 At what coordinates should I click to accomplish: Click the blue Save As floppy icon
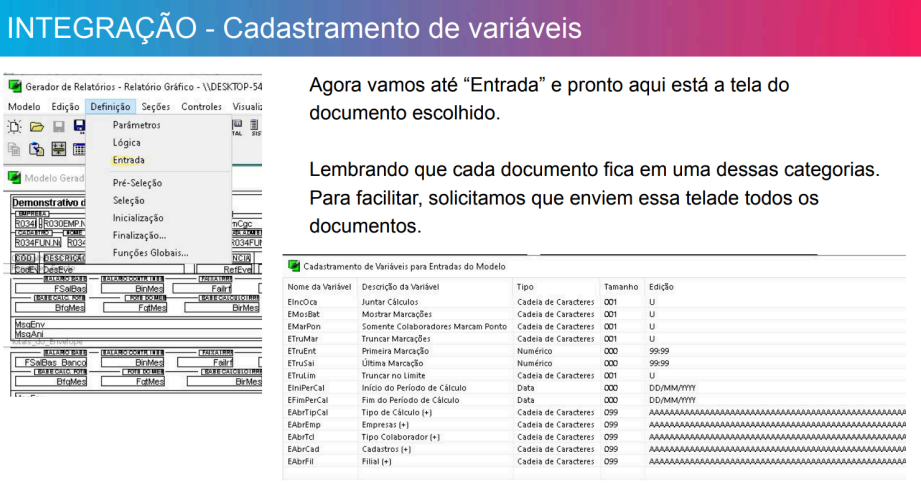tap(79, 127)
